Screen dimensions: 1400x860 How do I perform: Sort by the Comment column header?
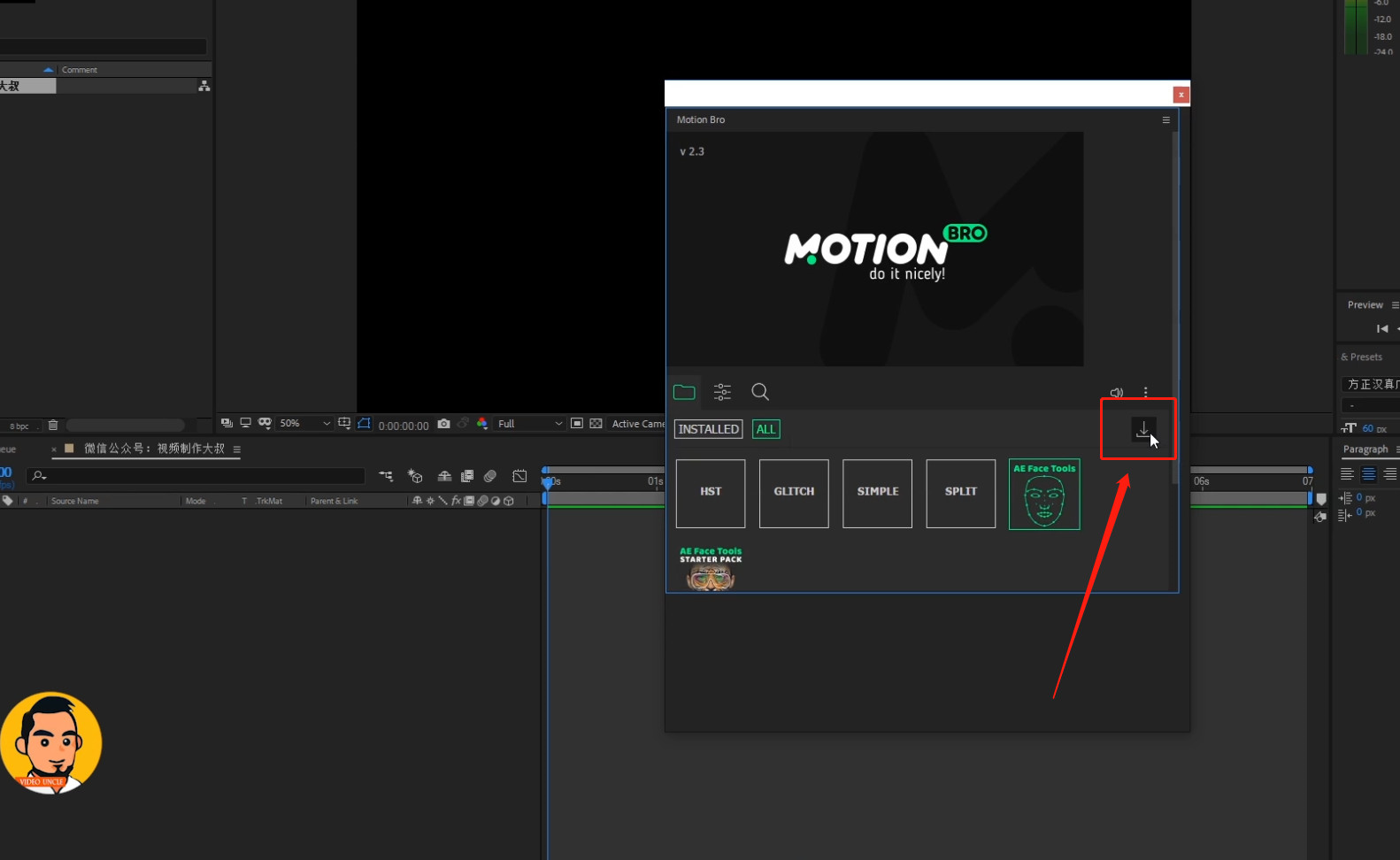tap(80, 70)
